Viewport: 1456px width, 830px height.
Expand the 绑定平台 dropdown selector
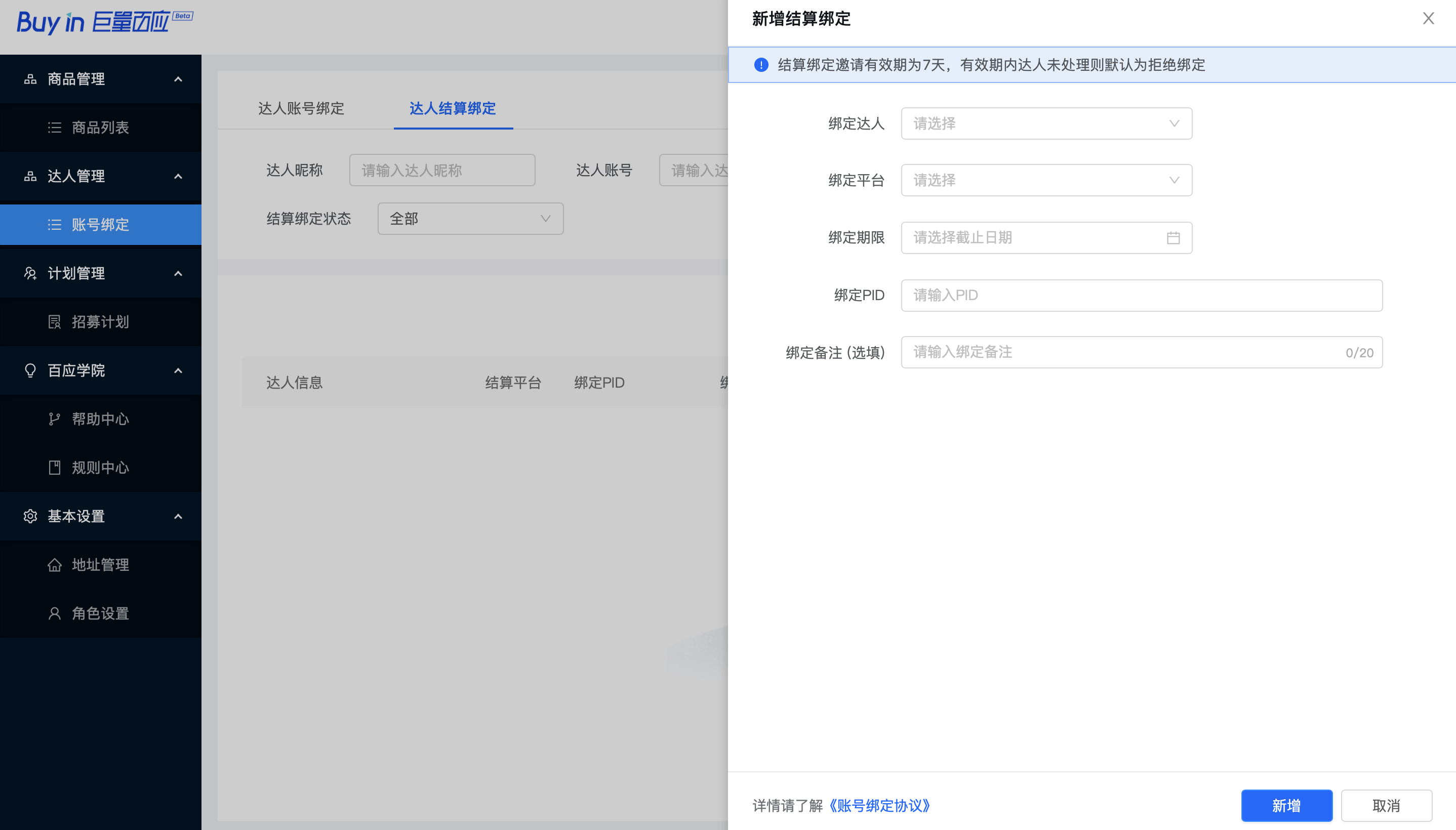coord(1045,180)
